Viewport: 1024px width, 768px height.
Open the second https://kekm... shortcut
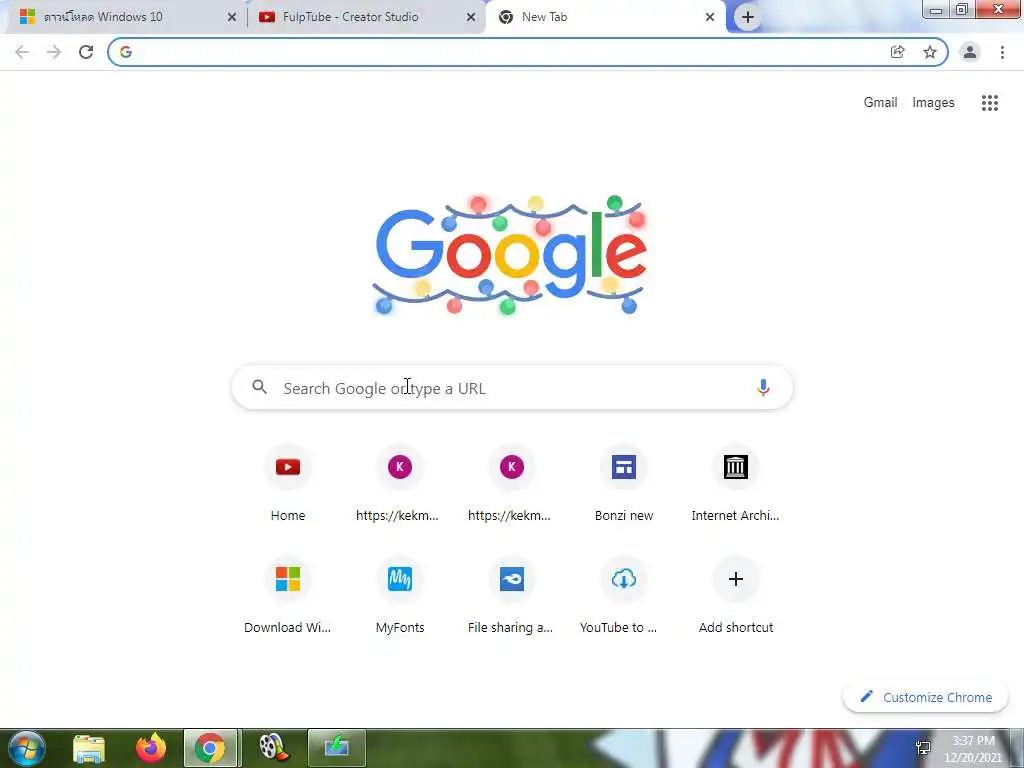(x=512, y=483)
